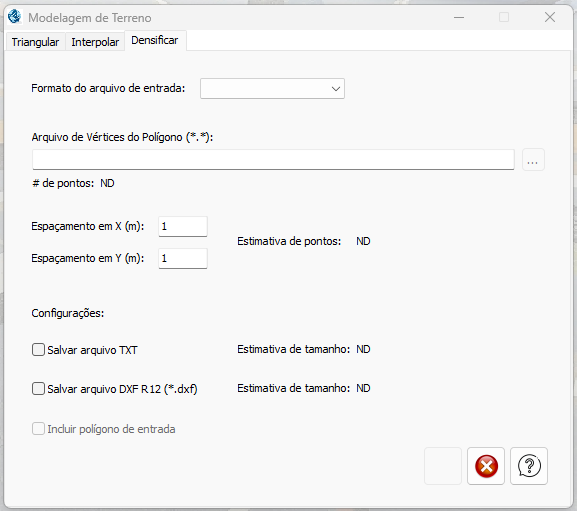Image resolution: width=577 pixels, height=511 pixels.
Task: Minimize the Modelagem de Terreno window
Action: click(459, 17)
